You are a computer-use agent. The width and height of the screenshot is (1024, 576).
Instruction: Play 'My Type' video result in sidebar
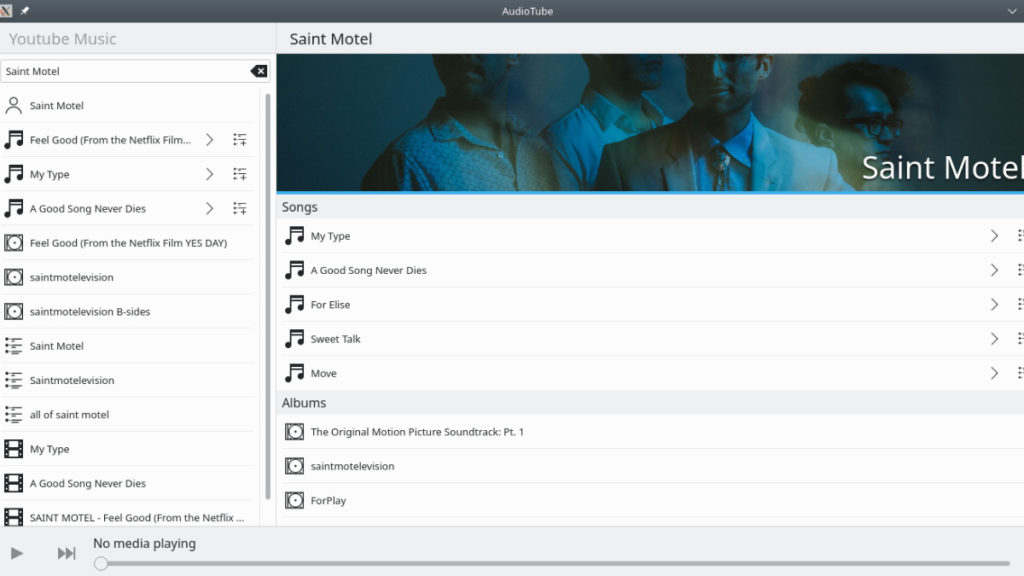click(x=50, y=449)
